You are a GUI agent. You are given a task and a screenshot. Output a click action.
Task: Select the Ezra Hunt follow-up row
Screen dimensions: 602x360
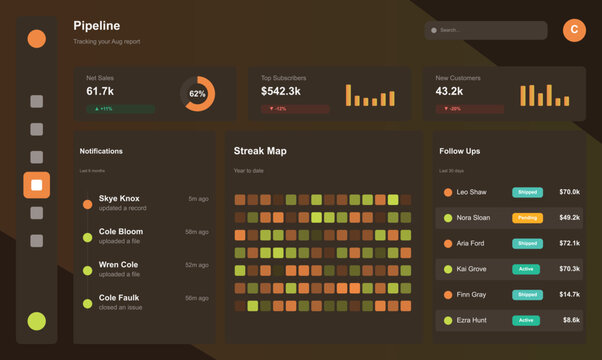pos(509,320)
